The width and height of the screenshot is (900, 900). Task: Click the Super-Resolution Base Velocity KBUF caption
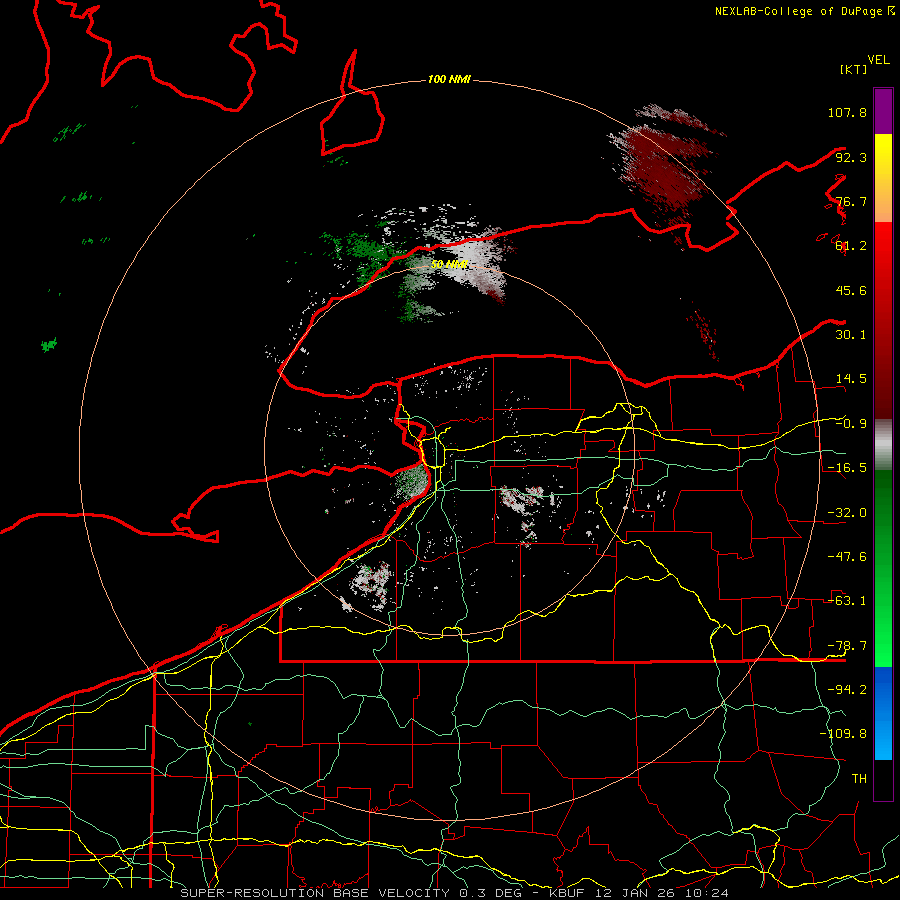click(455, 893)
